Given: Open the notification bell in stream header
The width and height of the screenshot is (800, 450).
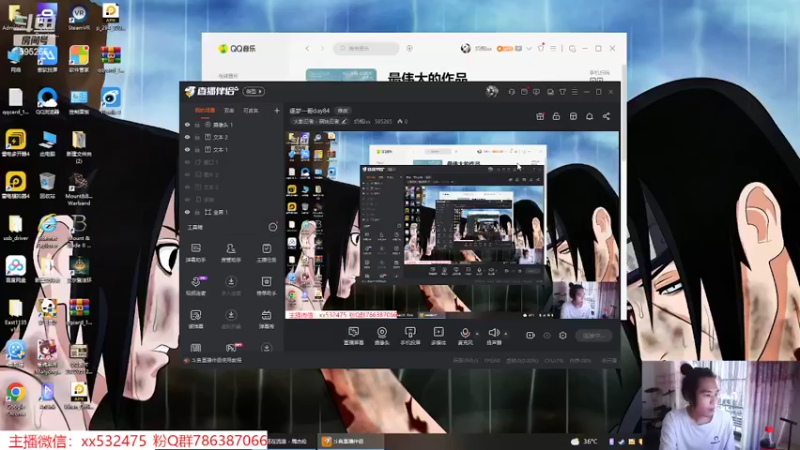Looking at the screenshot, I should coord(589,116).
